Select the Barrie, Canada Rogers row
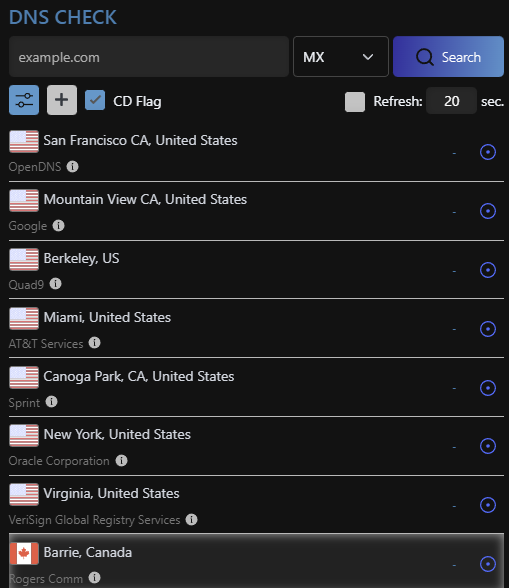 click(x=256, y=561)
